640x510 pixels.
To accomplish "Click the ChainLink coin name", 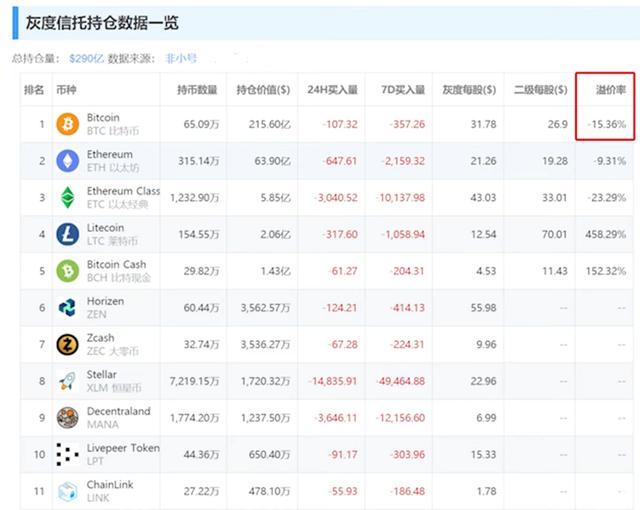I will click(110, 485).
